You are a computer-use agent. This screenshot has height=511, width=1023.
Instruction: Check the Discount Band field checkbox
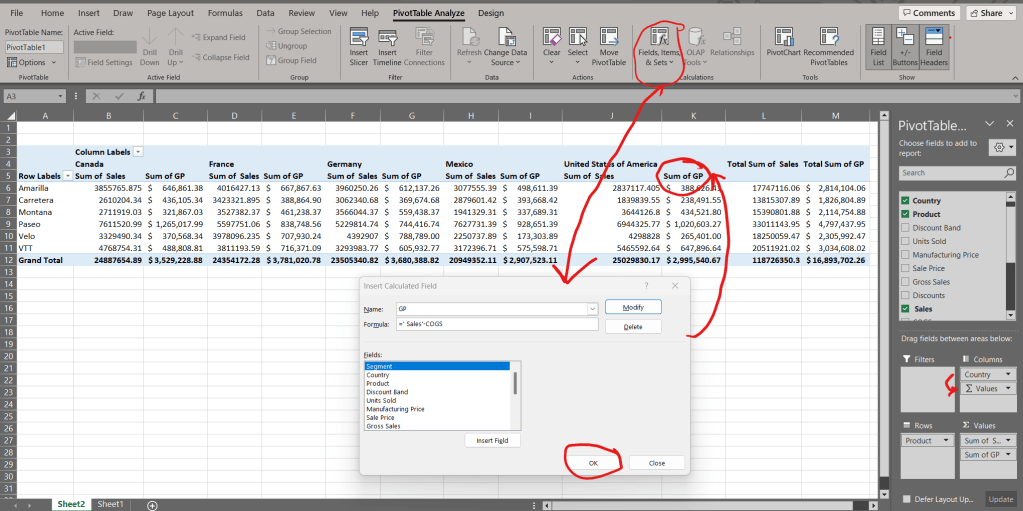(906, 228)
